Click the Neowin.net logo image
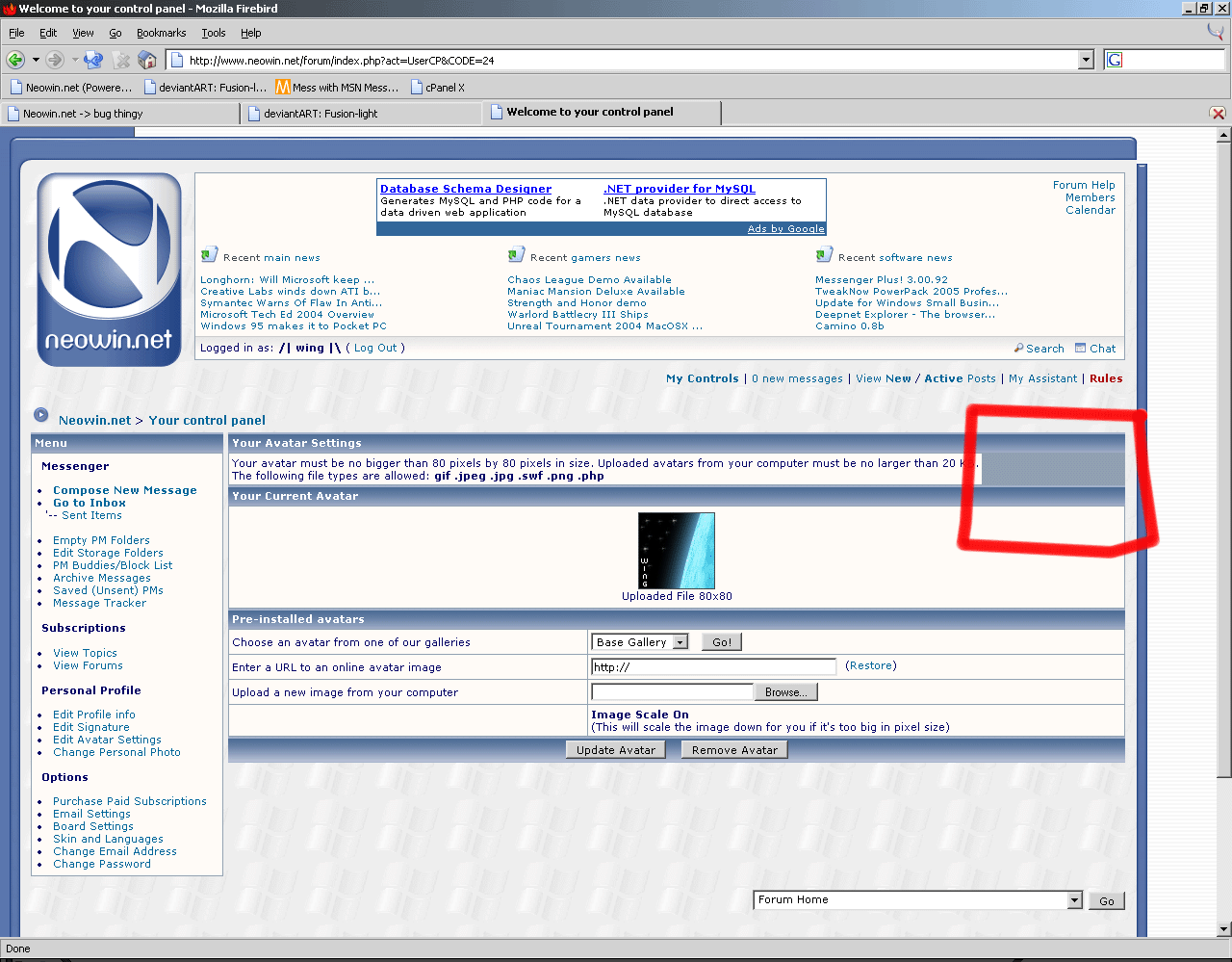The image size is (1232, 962). pos(109,270)
